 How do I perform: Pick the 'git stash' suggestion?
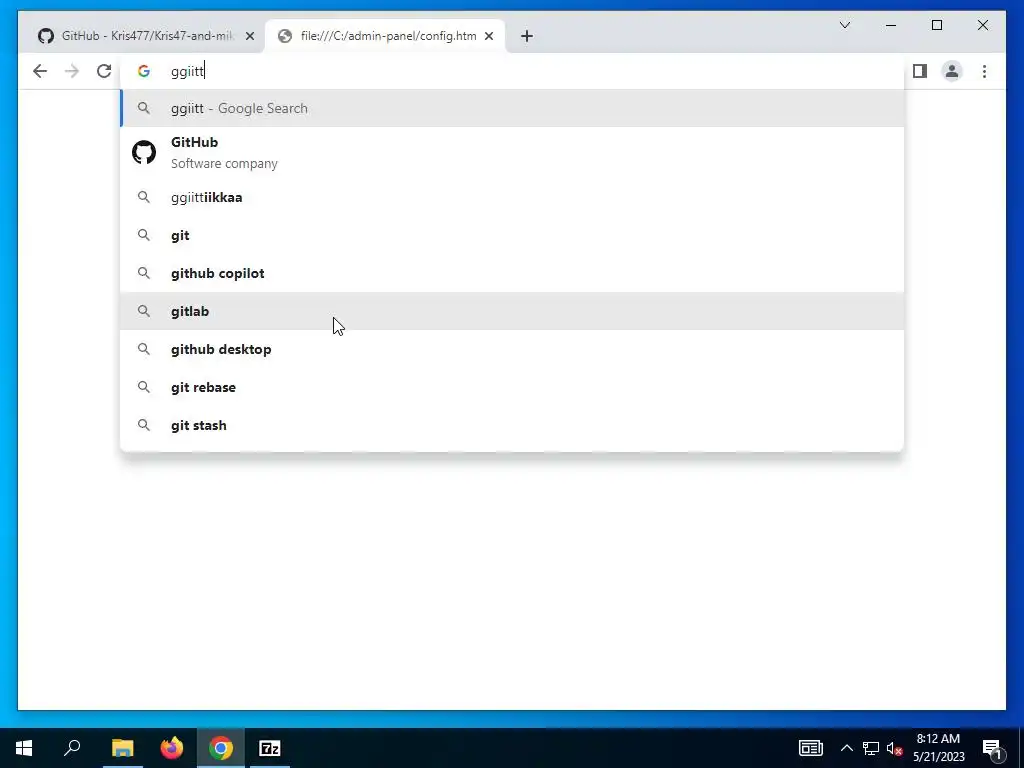pyautogui.click(x=513, y=424)
